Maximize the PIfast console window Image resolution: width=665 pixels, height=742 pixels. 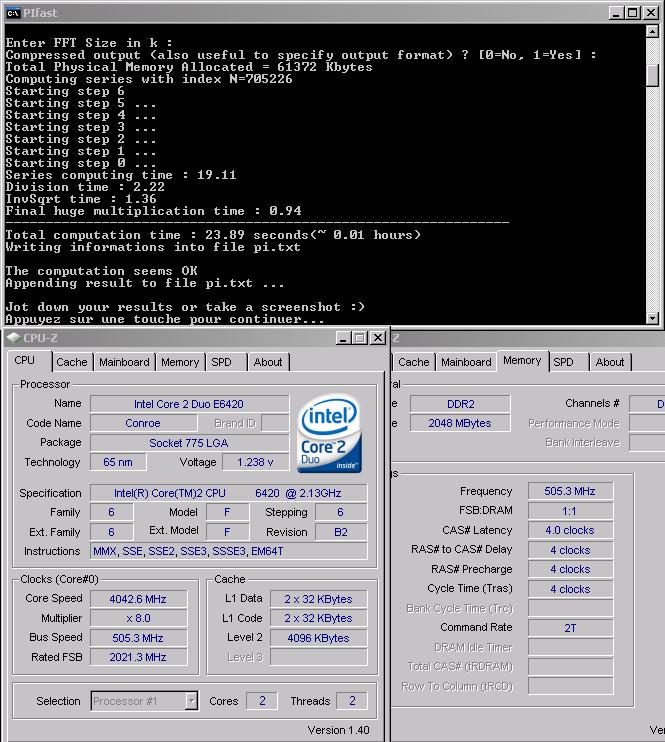click(633, 13)
